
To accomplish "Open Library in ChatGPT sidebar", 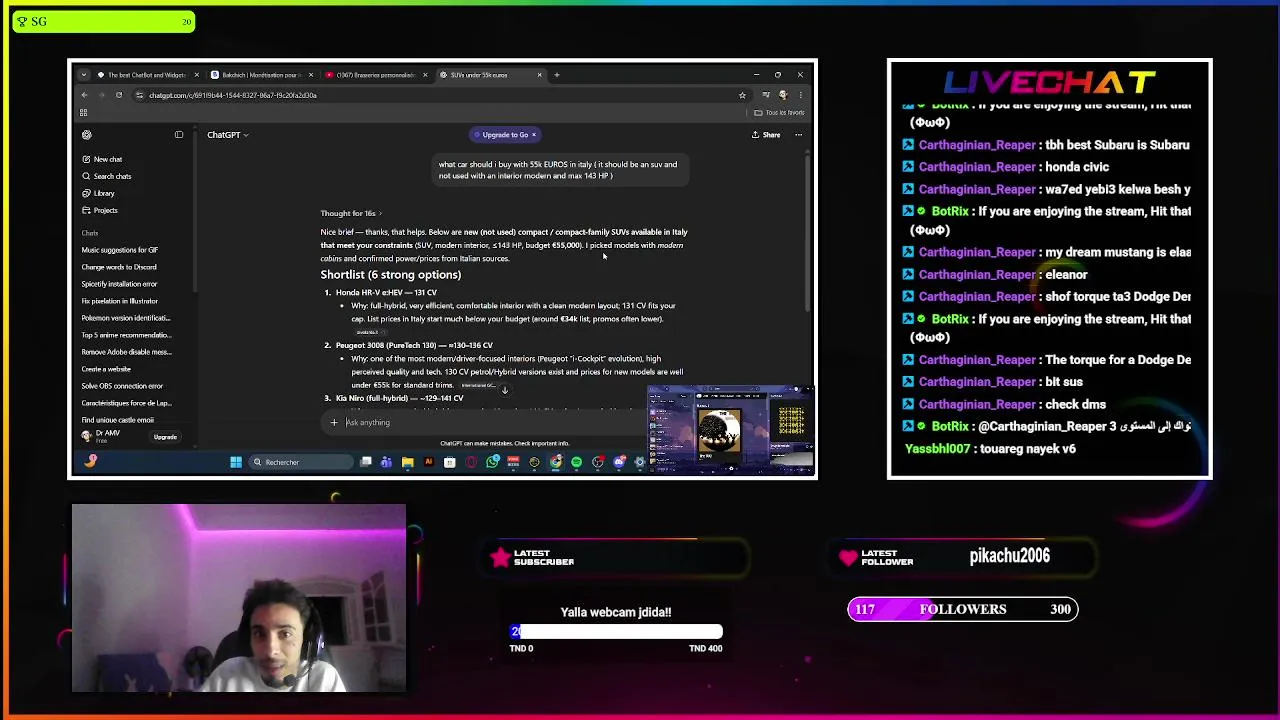I will pyautogui.click(x=99, y=193).
